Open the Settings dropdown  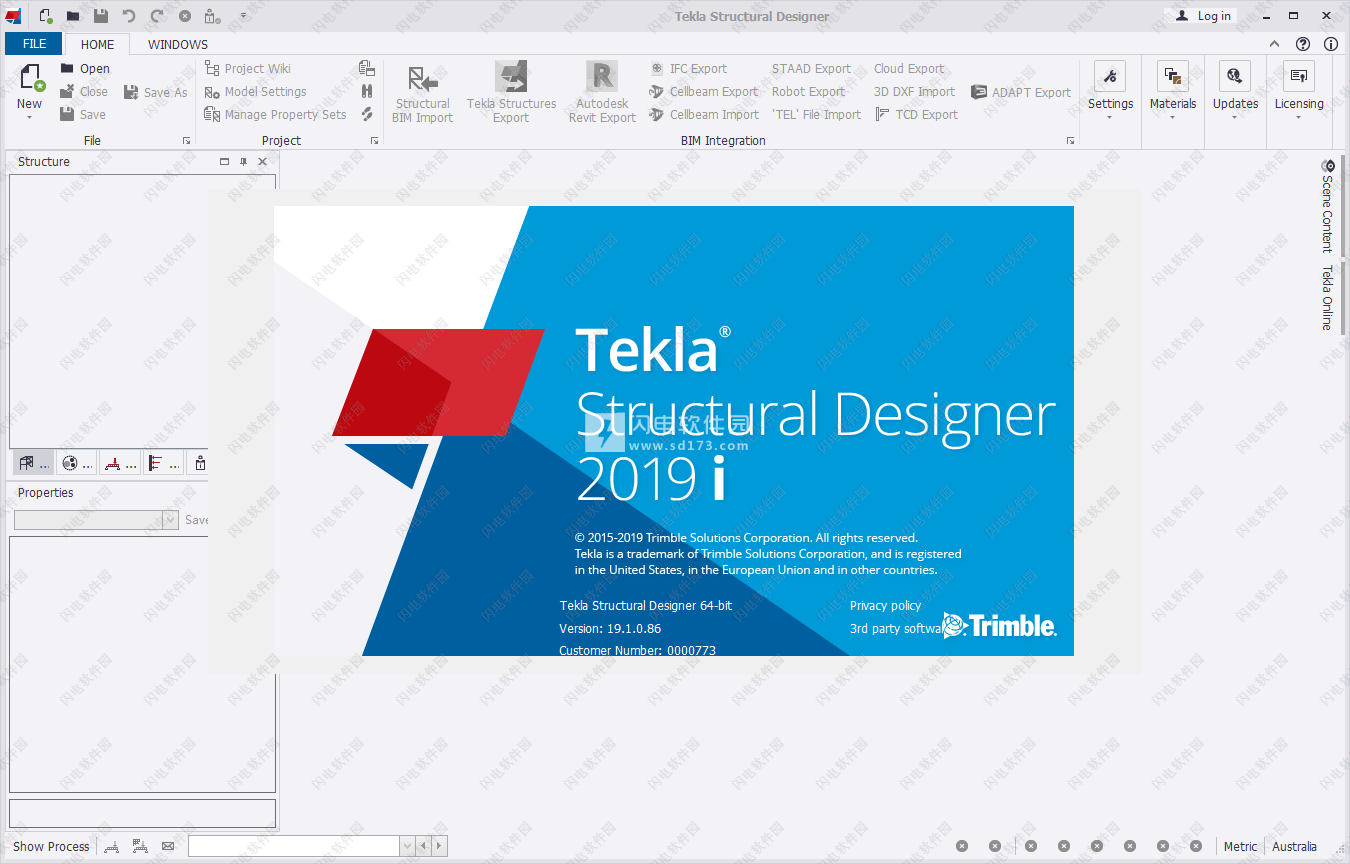(1110, 90)
